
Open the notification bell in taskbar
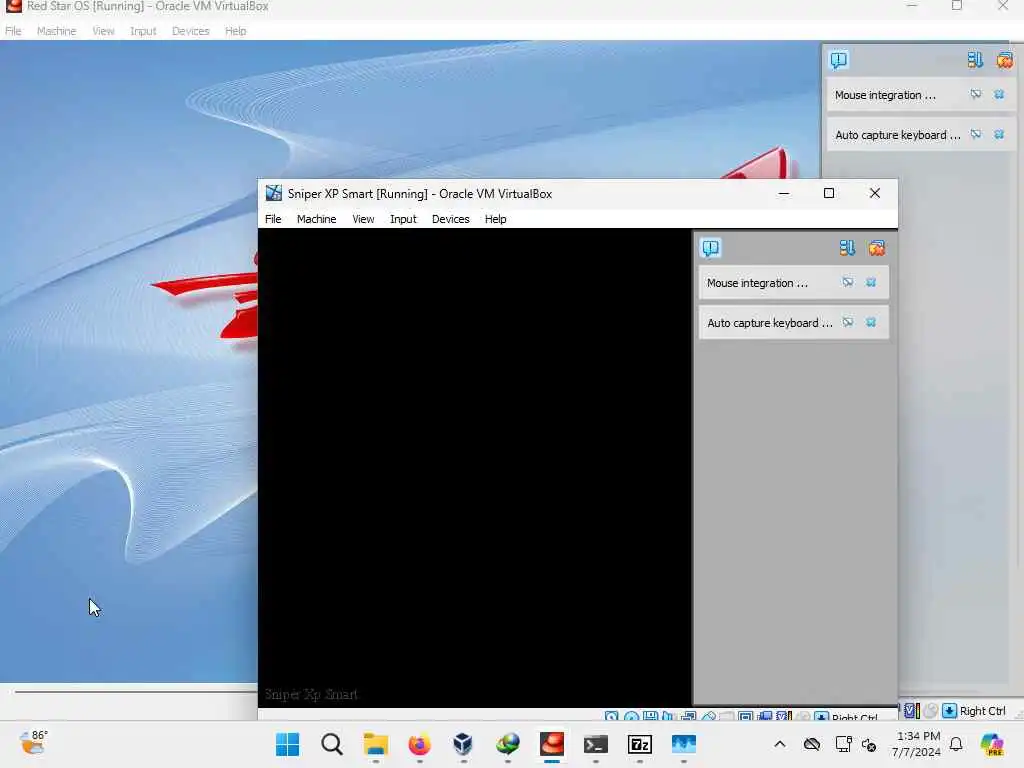956,744
